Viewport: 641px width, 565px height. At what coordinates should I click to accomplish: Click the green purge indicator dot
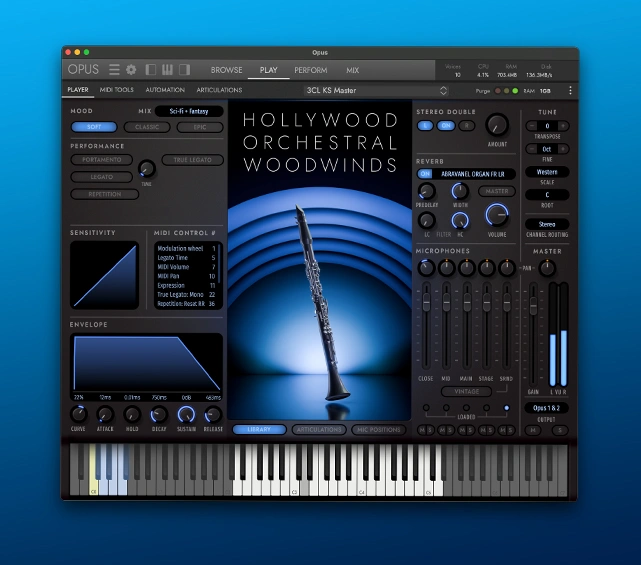point(515,91)
